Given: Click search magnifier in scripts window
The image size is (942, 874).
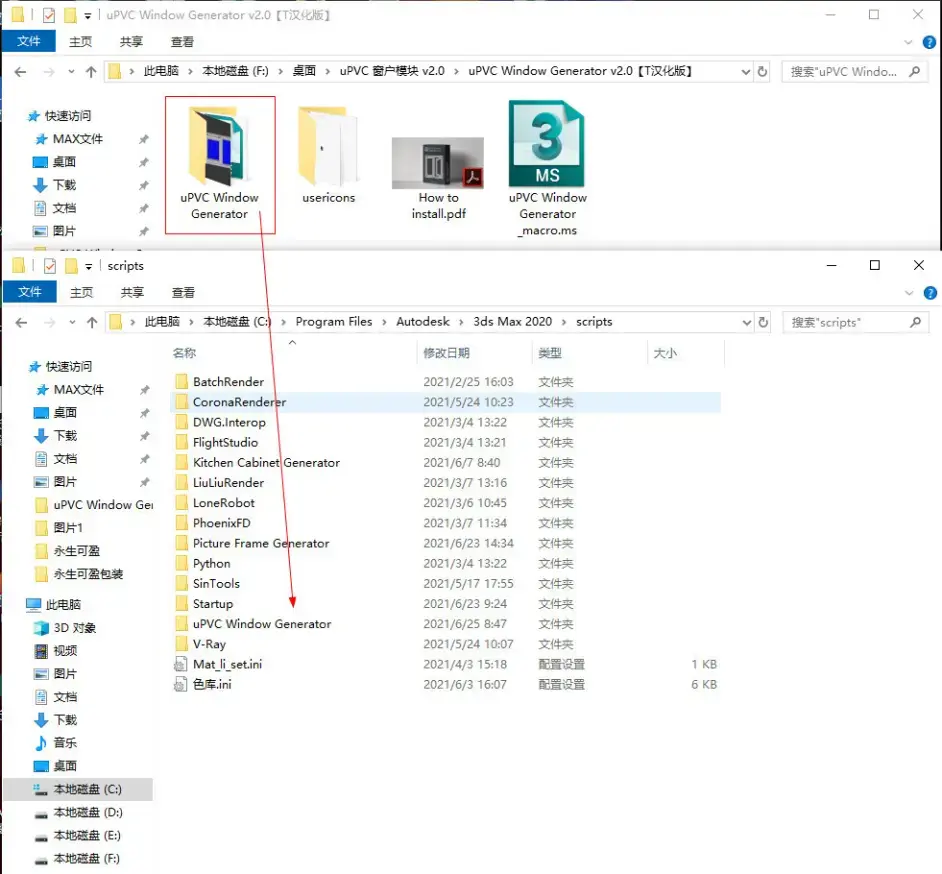Looking at the screenshot, I should pyautogui.click(x=915, y=323).
